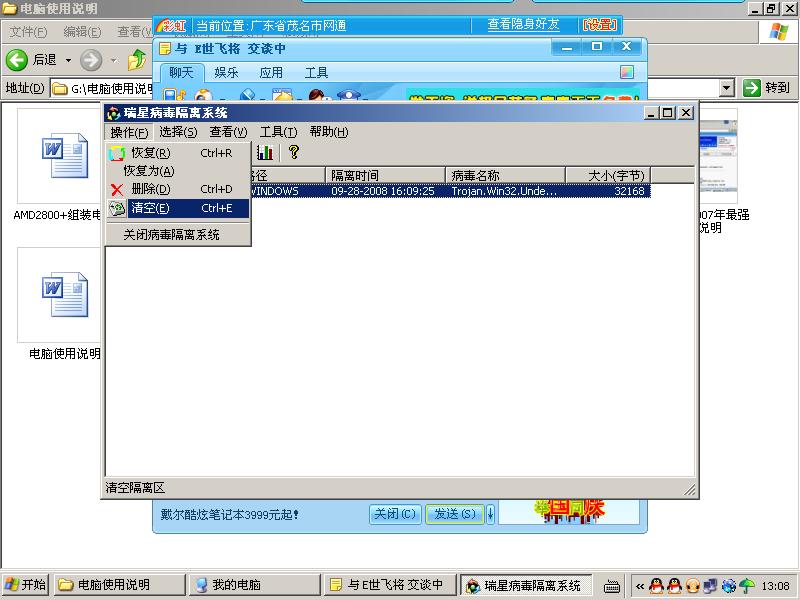Viewport: 800px width, 600px height.
Task: Click the 大小(字节) column header
Action: pos(608,175)
